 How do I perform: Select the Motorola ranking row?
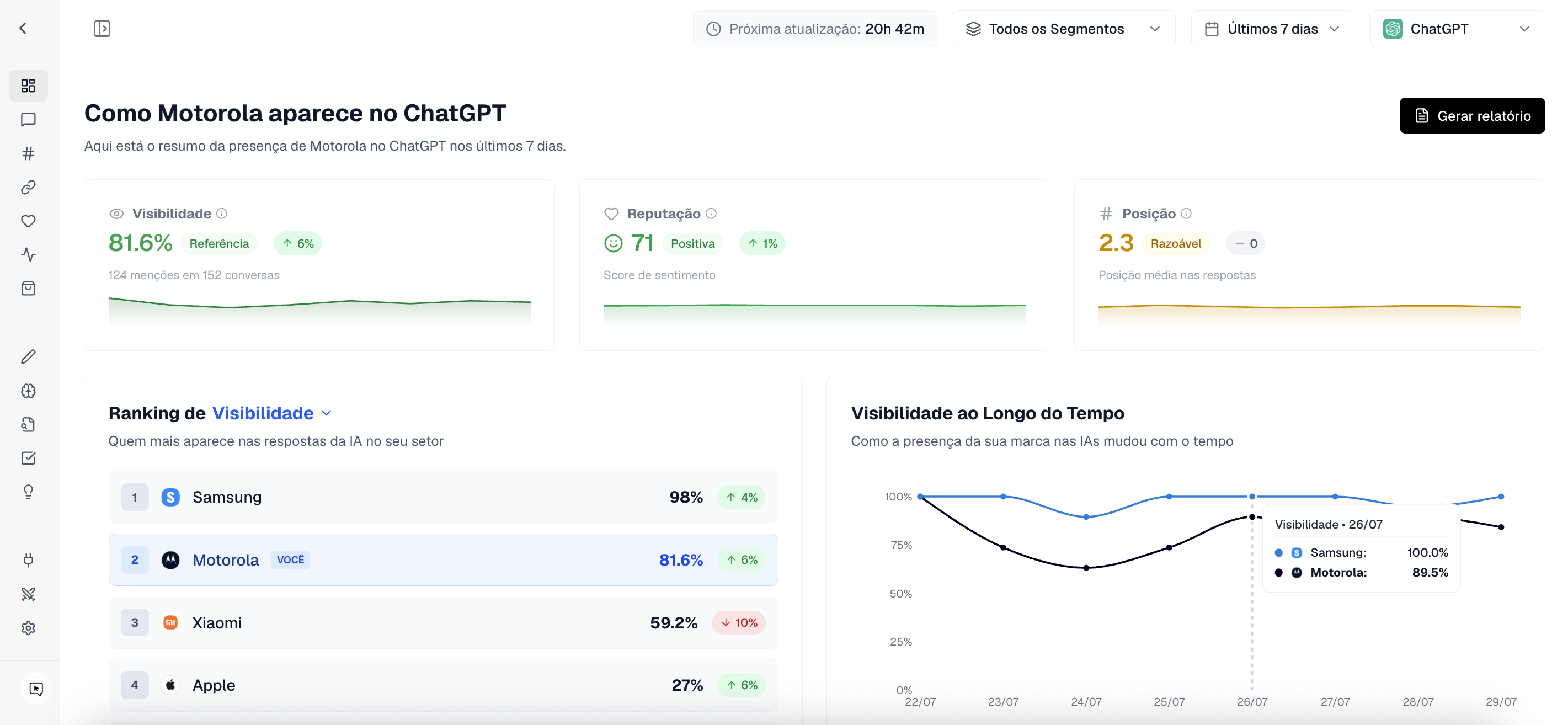(443, 560)
